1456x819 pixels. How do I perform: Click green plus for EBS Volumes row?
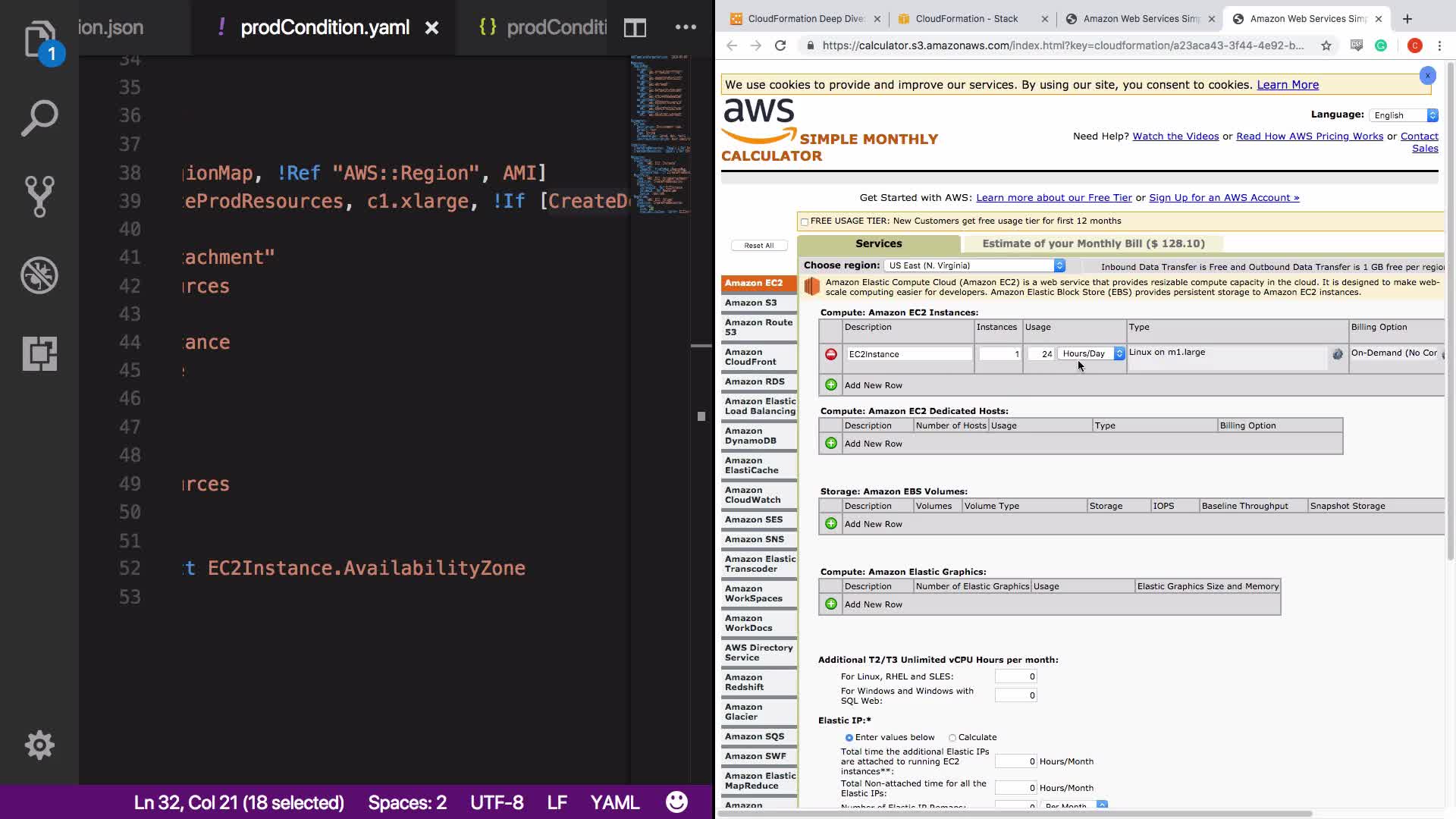831,524
